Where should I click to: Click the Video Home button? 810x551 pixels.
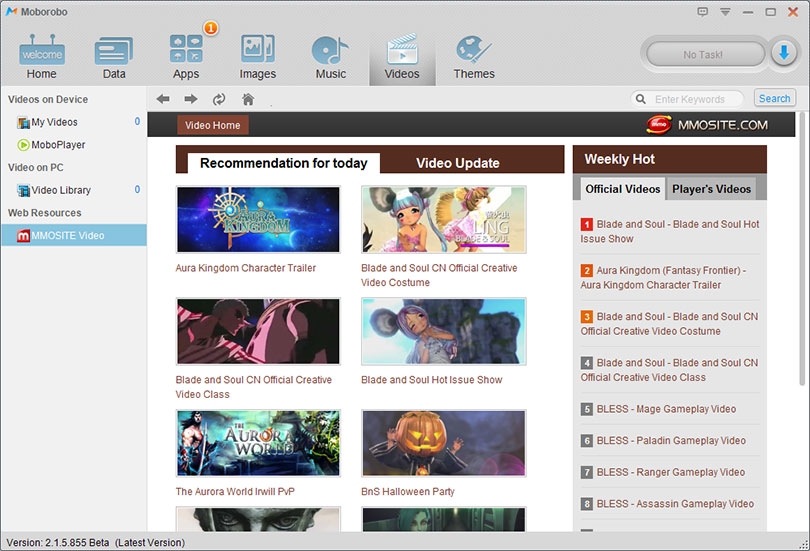[212, 125]
